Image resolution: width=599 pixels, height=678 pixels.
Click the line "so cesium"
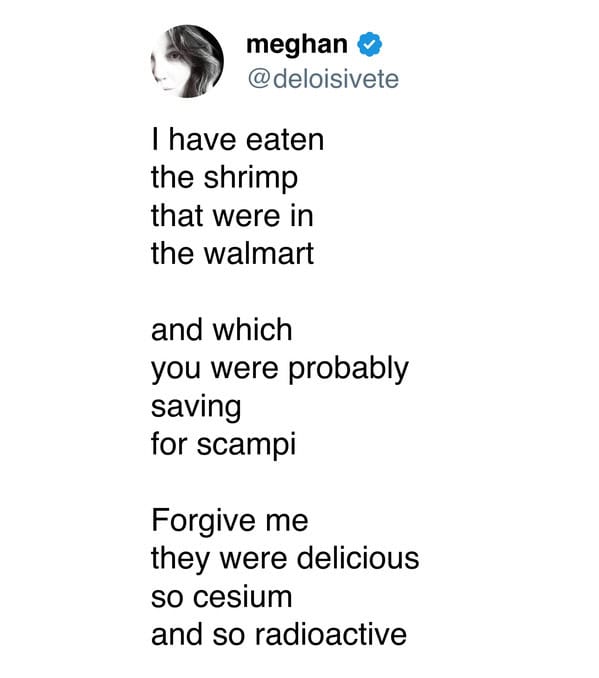pyautogui.click(x=221, y=597)
